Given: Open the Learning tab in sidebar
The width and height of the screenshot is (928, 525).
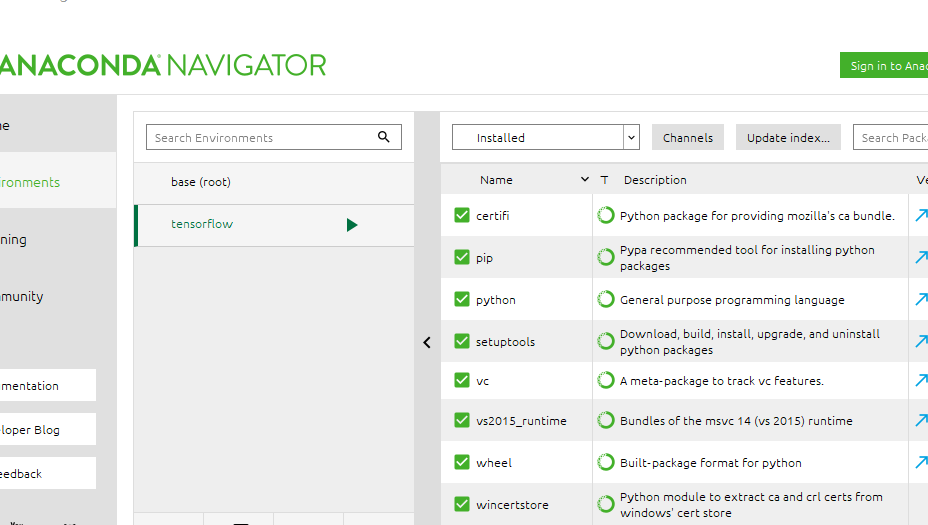Looking at the screenshot, I should (x=58, y=239).
